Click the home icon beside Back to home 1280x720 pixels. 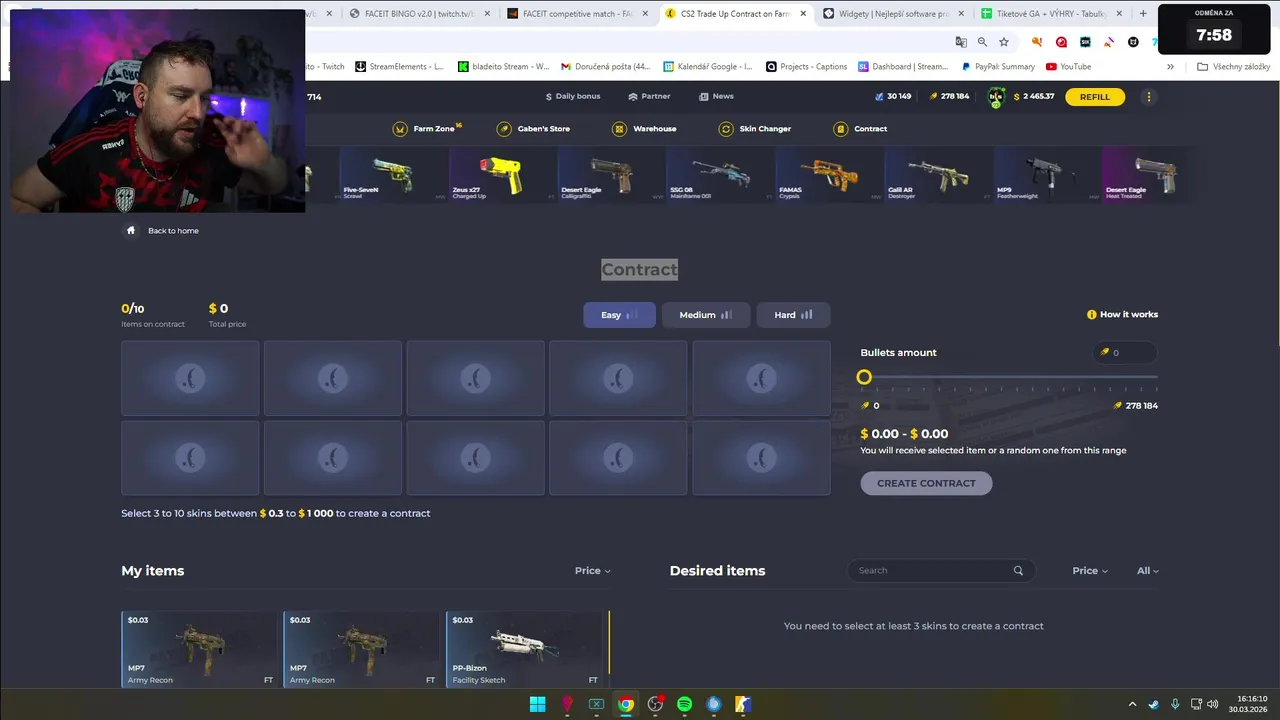130,230
